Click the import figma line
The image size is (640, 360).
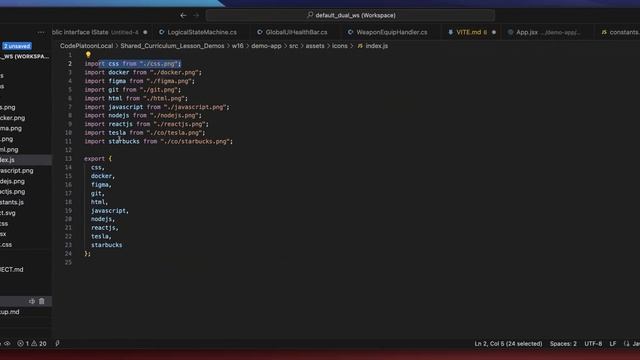click(140, 81)
